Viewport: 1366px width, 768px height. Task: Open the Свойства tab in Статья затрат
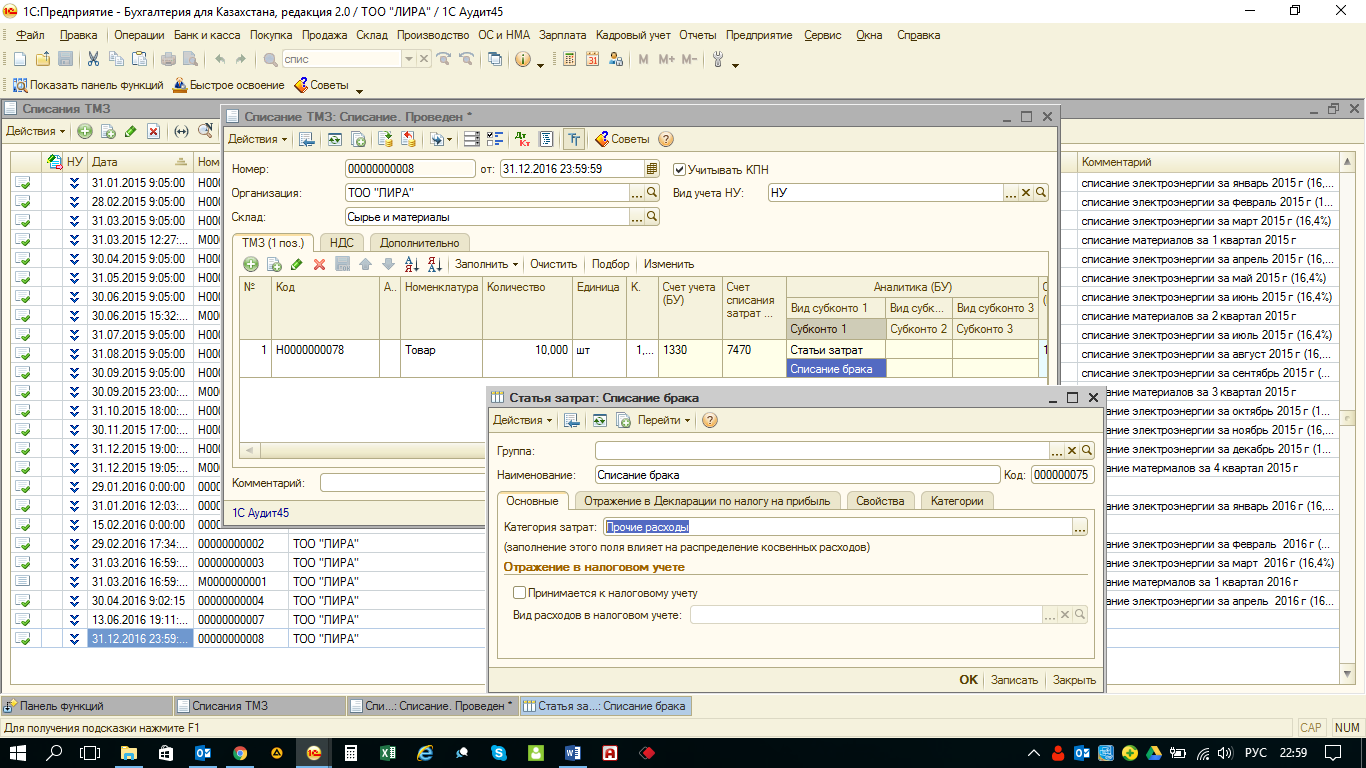tap(880, 501)
